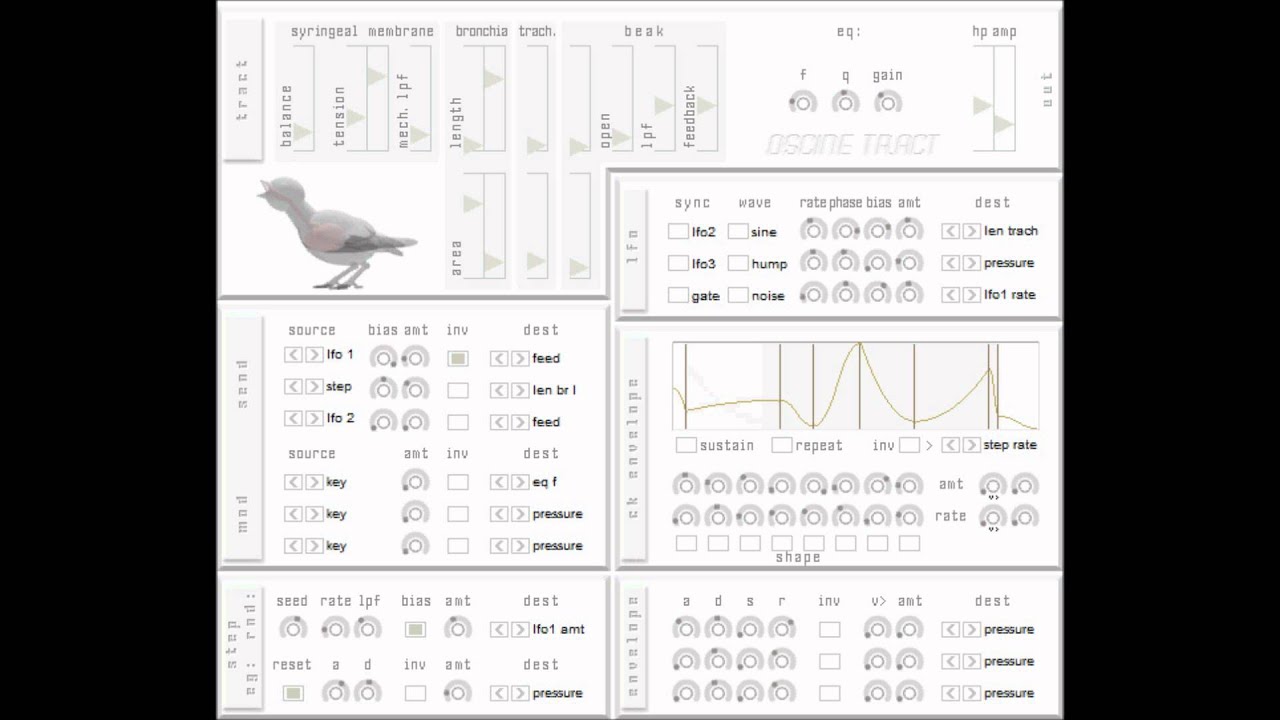Click the eq q knob
This screenshot has width=1280, height=720.
[845, 102]
